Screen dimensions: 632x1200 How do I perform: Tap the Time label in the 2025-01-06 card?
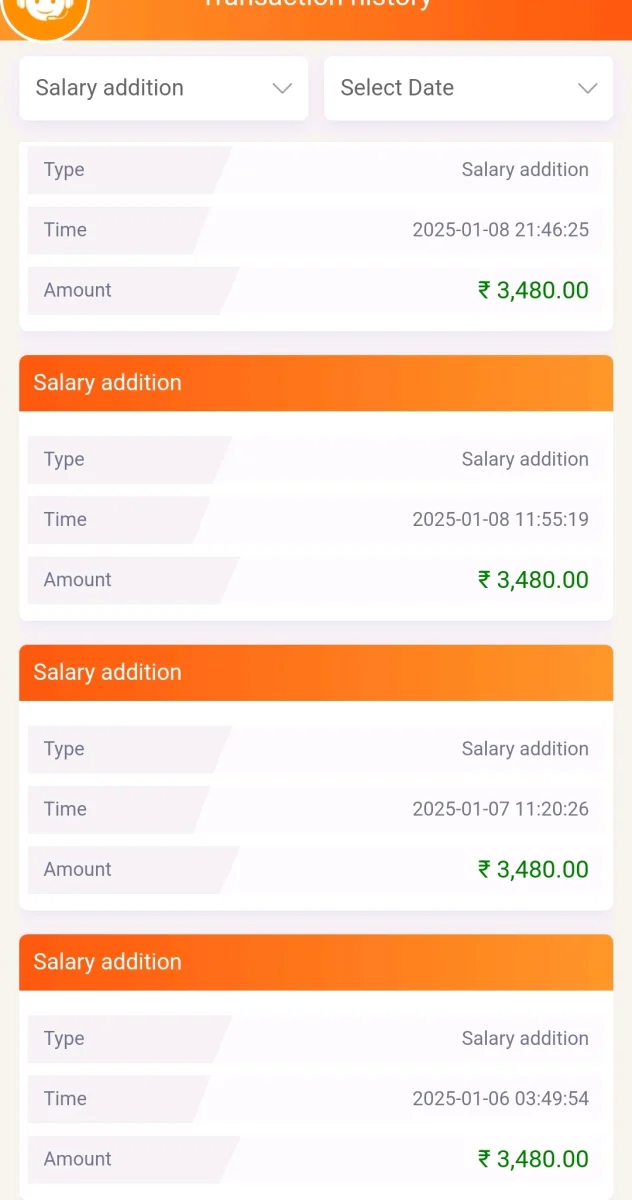[65, 1099]
